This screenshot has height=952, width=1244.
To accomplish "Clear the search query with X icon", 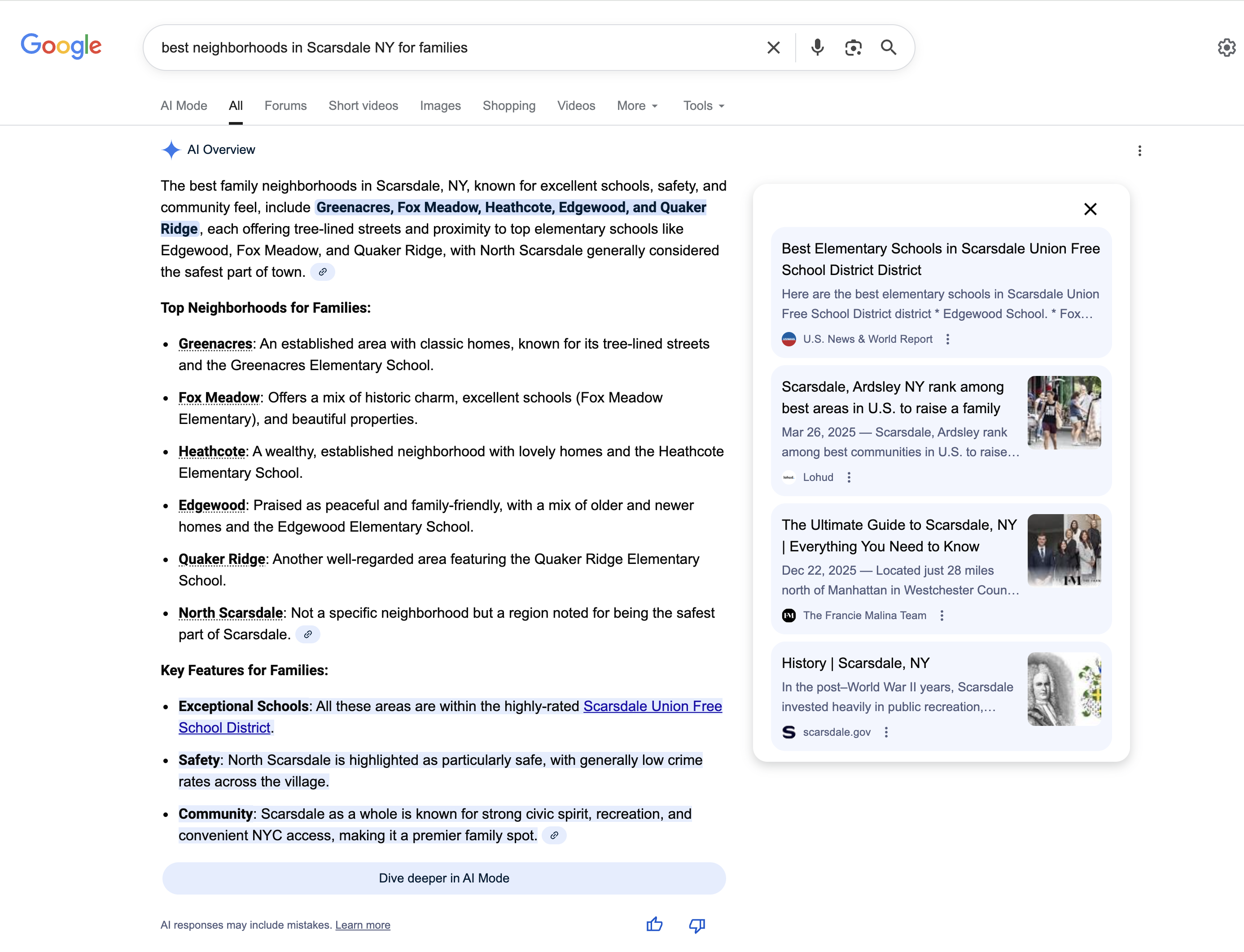I will (x=773, y=48).
